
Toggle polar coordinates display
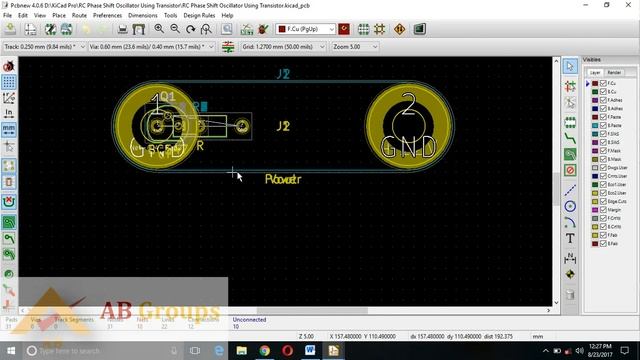tap(9, 98)
